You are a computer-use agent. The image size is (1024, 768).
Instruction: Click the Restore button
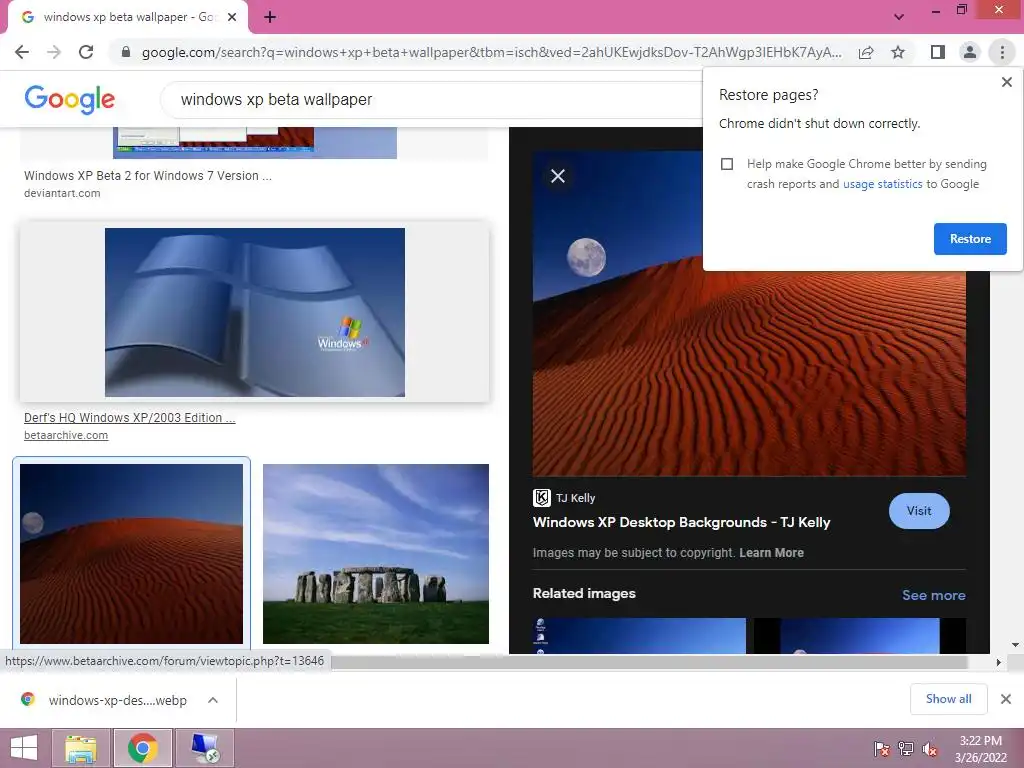coord(970,239)
